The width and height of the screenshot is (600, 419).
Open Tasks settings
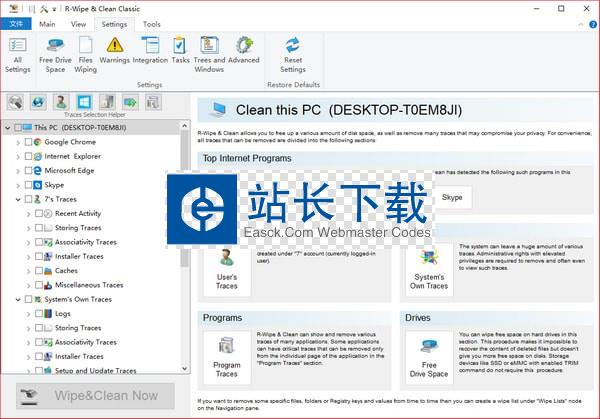(x=180, y=51)
